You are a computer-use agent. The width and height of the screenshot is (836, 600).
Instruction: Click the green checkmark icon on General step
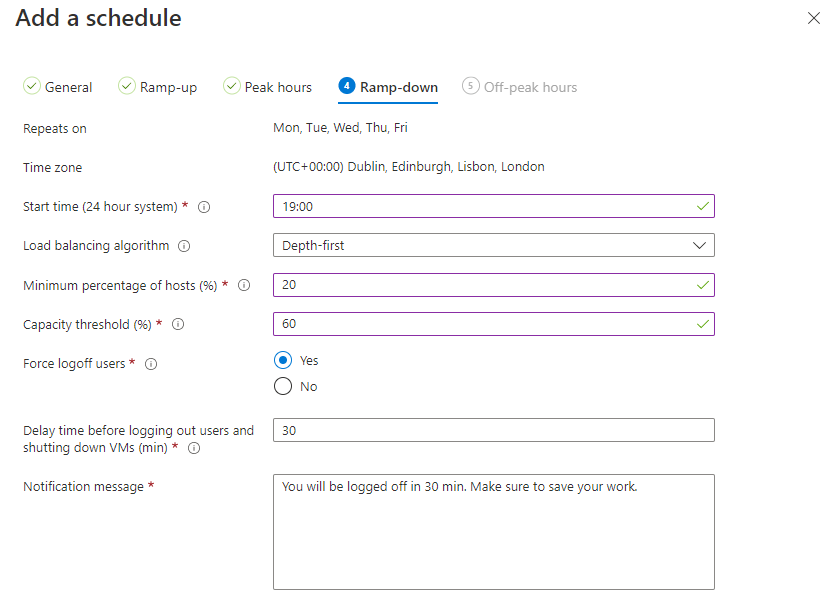(32, 87)
